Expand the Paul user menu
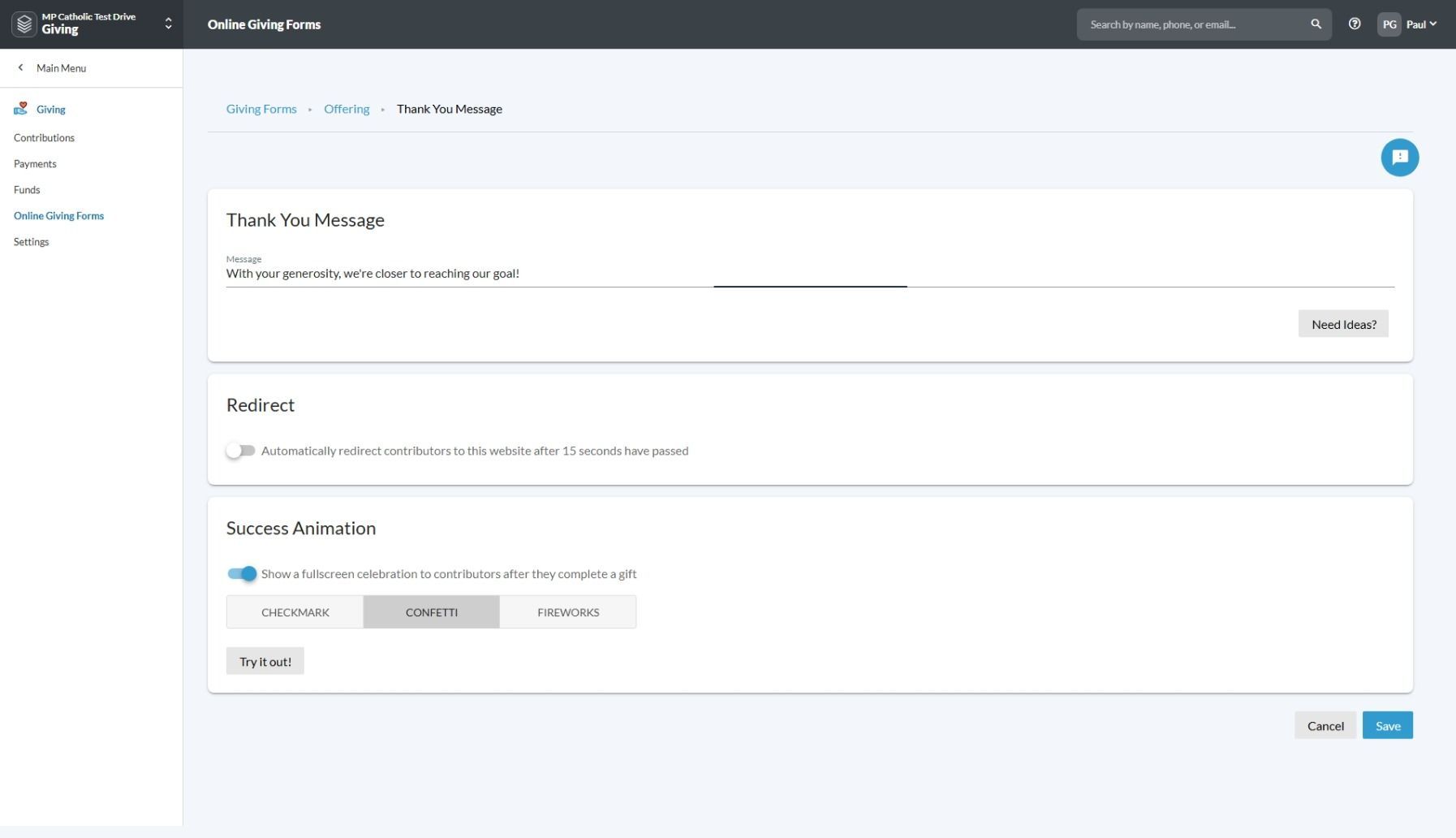The height and width of the screenshot is (838, 1456). coord(1422,24)
